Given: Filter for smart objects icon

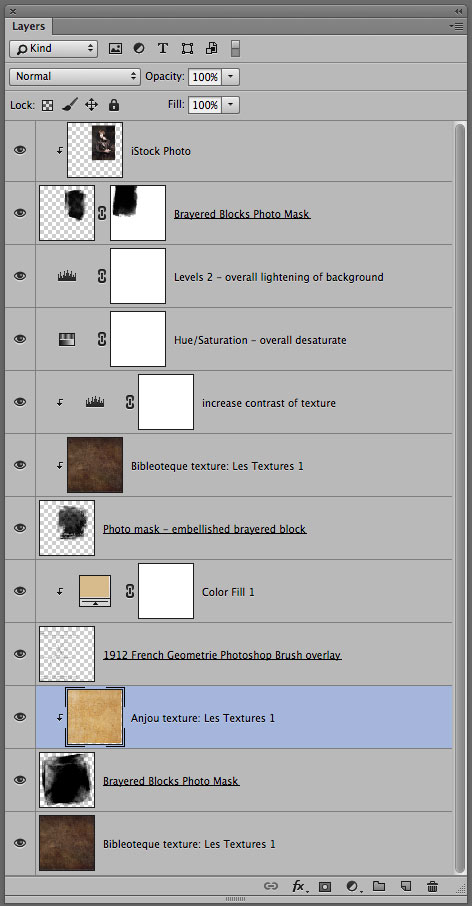Looking at the screenshot, I should click(211, 49).
